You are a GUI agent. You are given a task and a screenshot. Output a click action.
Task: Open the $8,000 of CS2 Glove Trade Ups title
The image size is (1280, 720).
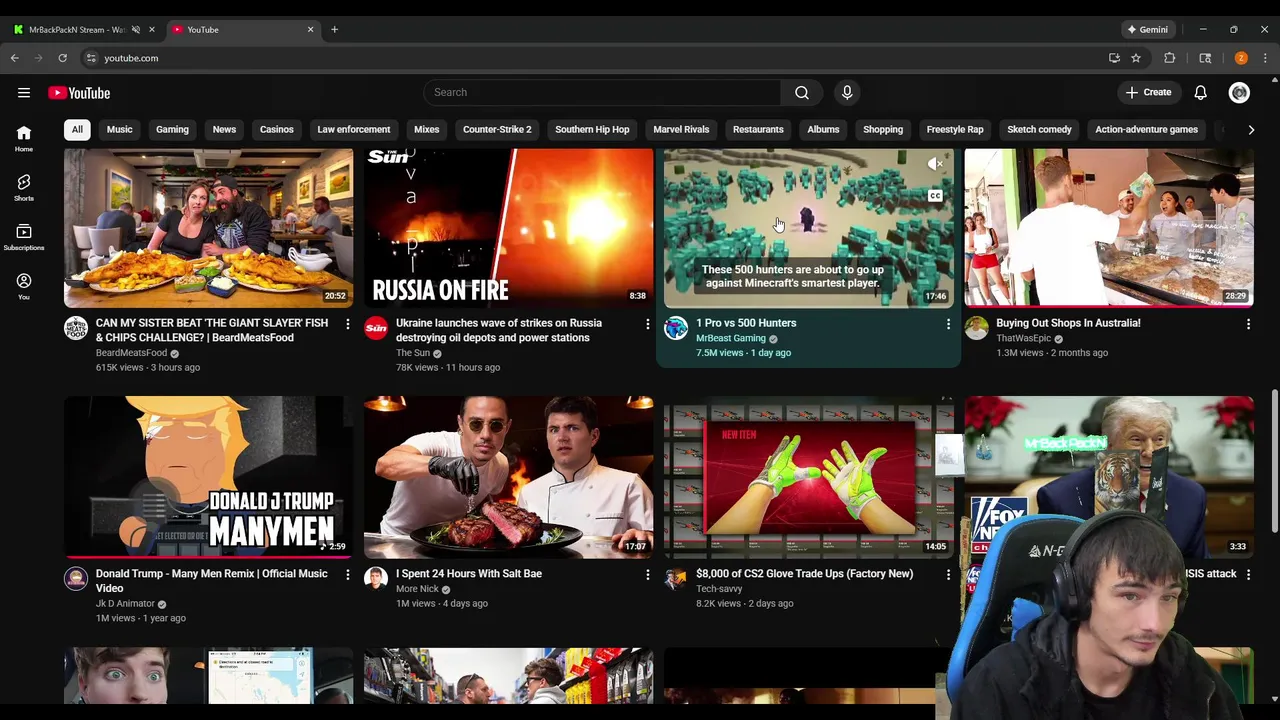pyautogui.click(x=804, y=574)
